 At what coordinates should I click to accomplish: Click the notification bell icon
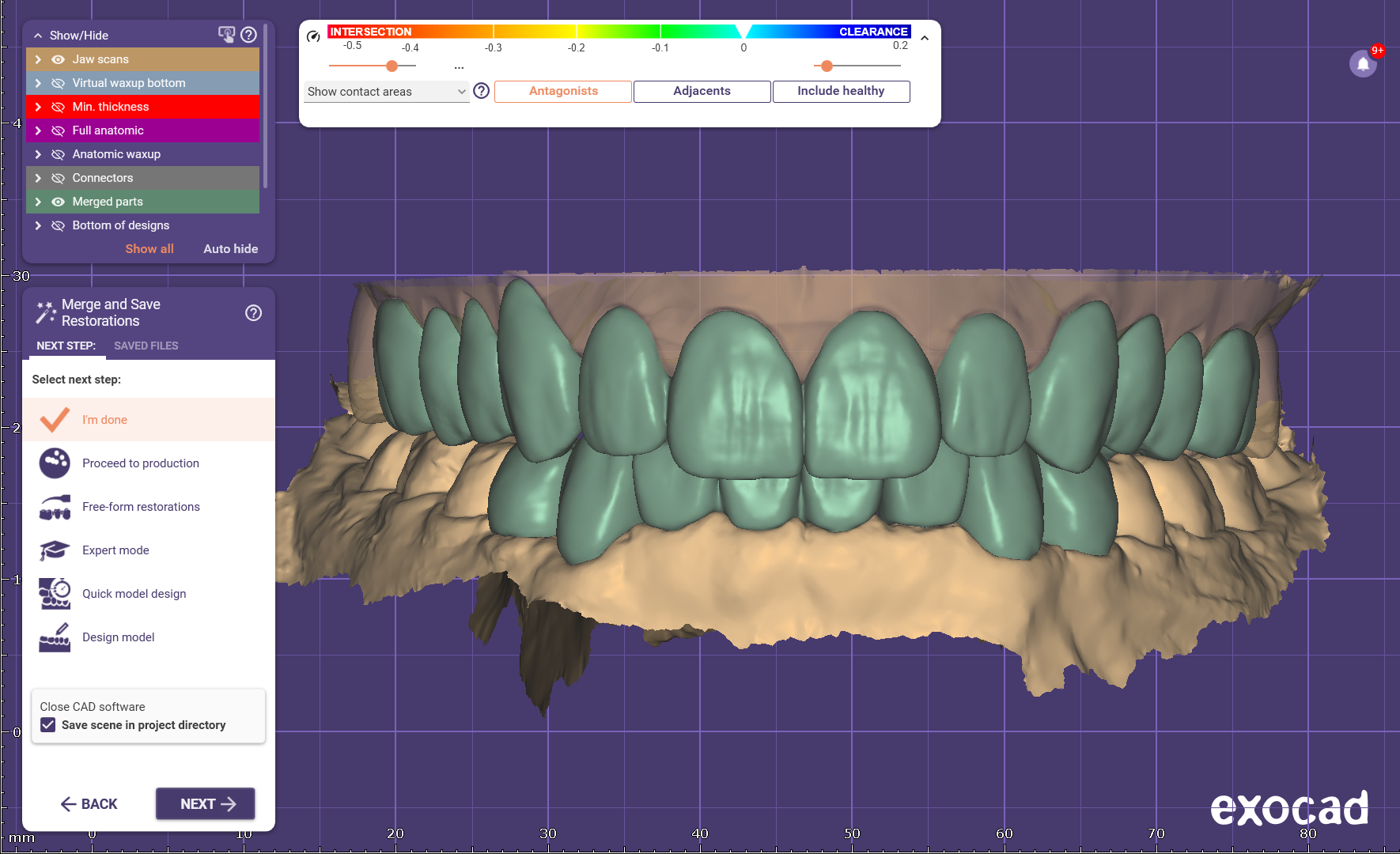(1363, 64)
